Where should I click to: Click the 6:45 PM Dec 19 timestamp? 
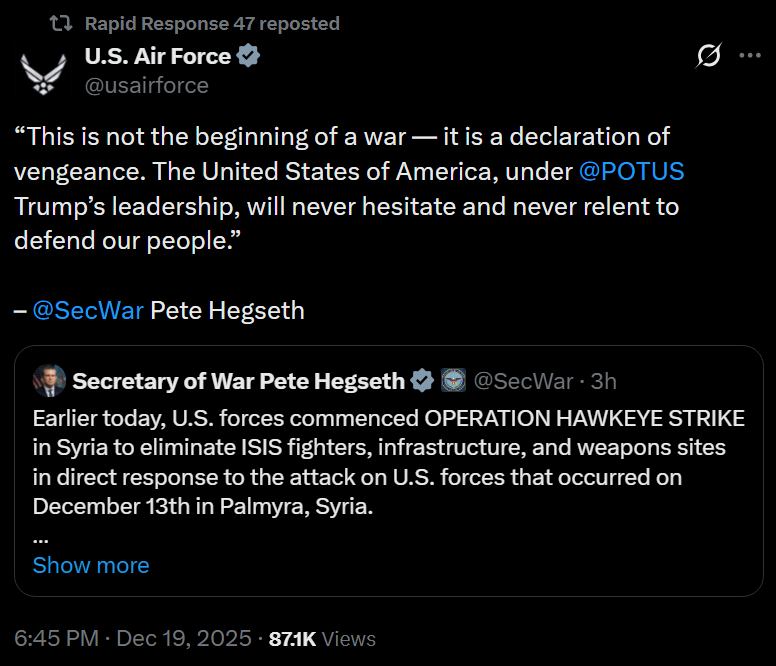tap(133, 639)
